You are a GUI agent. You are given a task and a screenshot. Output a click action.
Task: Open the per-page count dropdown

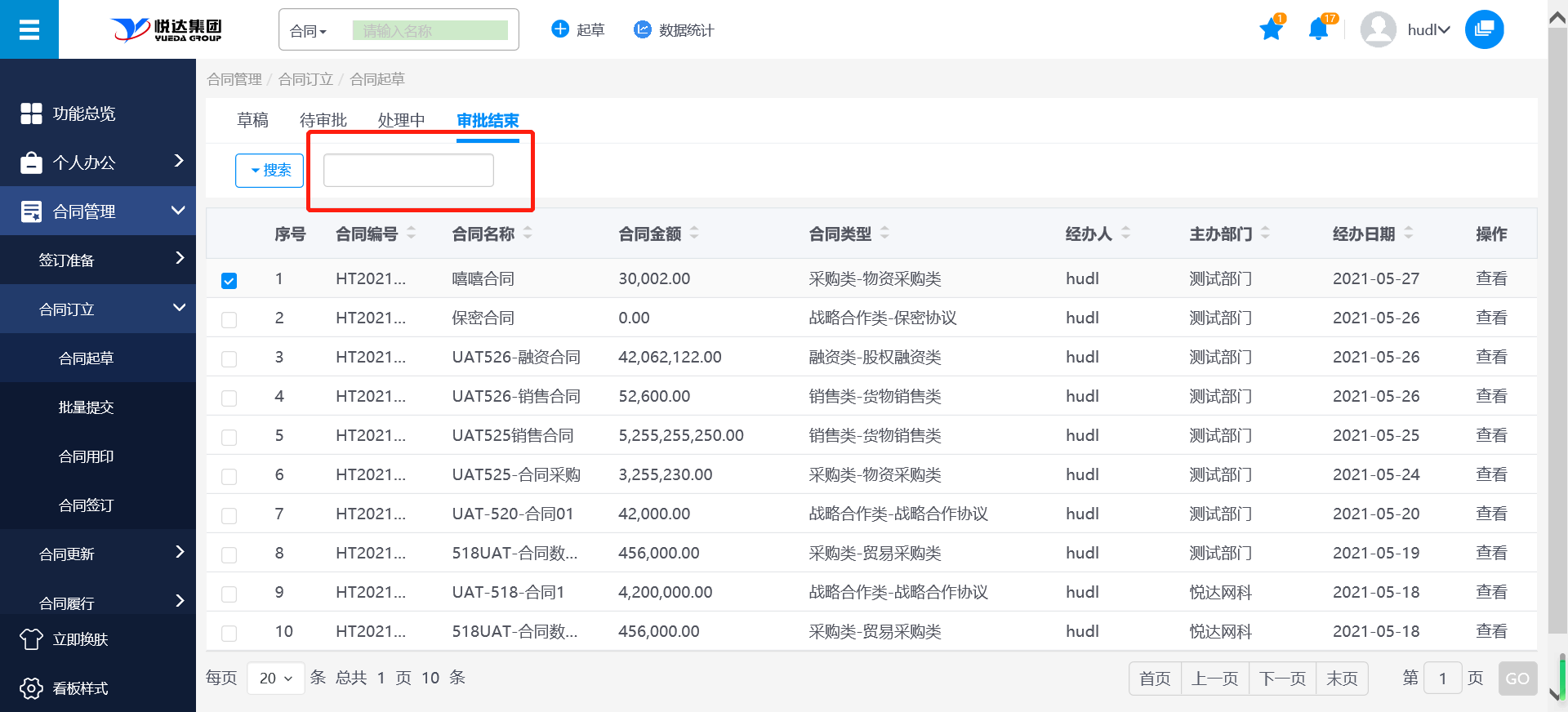coord(275,679)
